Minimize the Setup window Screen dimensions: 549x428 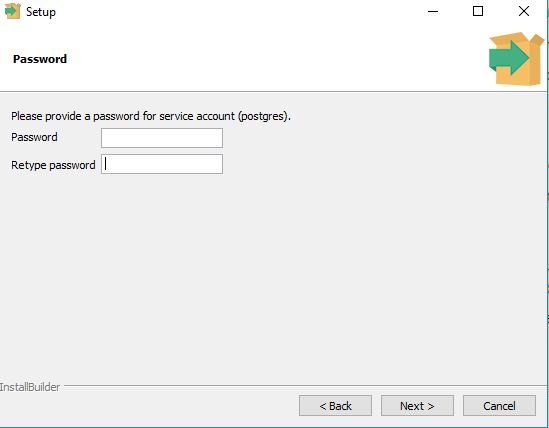click(x=433, y=12)
